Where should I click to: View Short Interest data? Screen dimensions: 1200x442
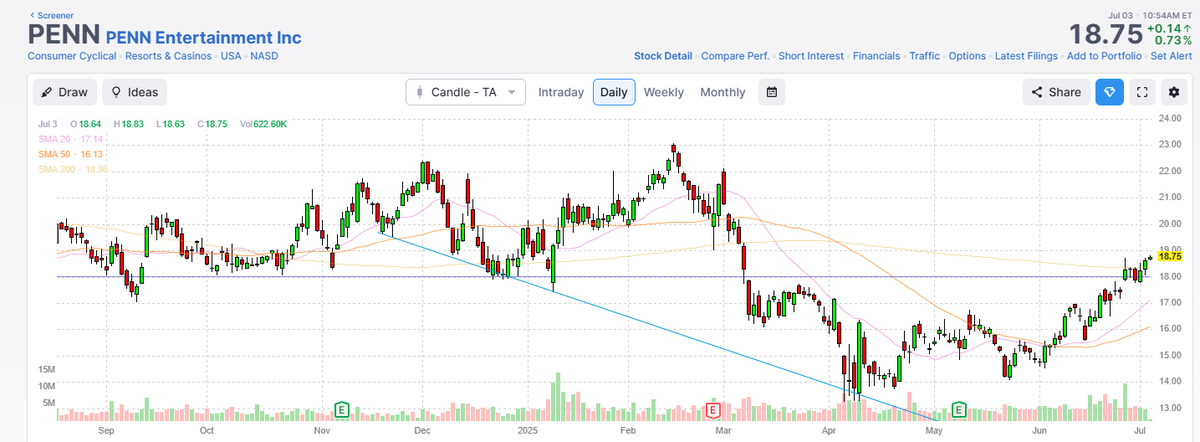point(812,56)
